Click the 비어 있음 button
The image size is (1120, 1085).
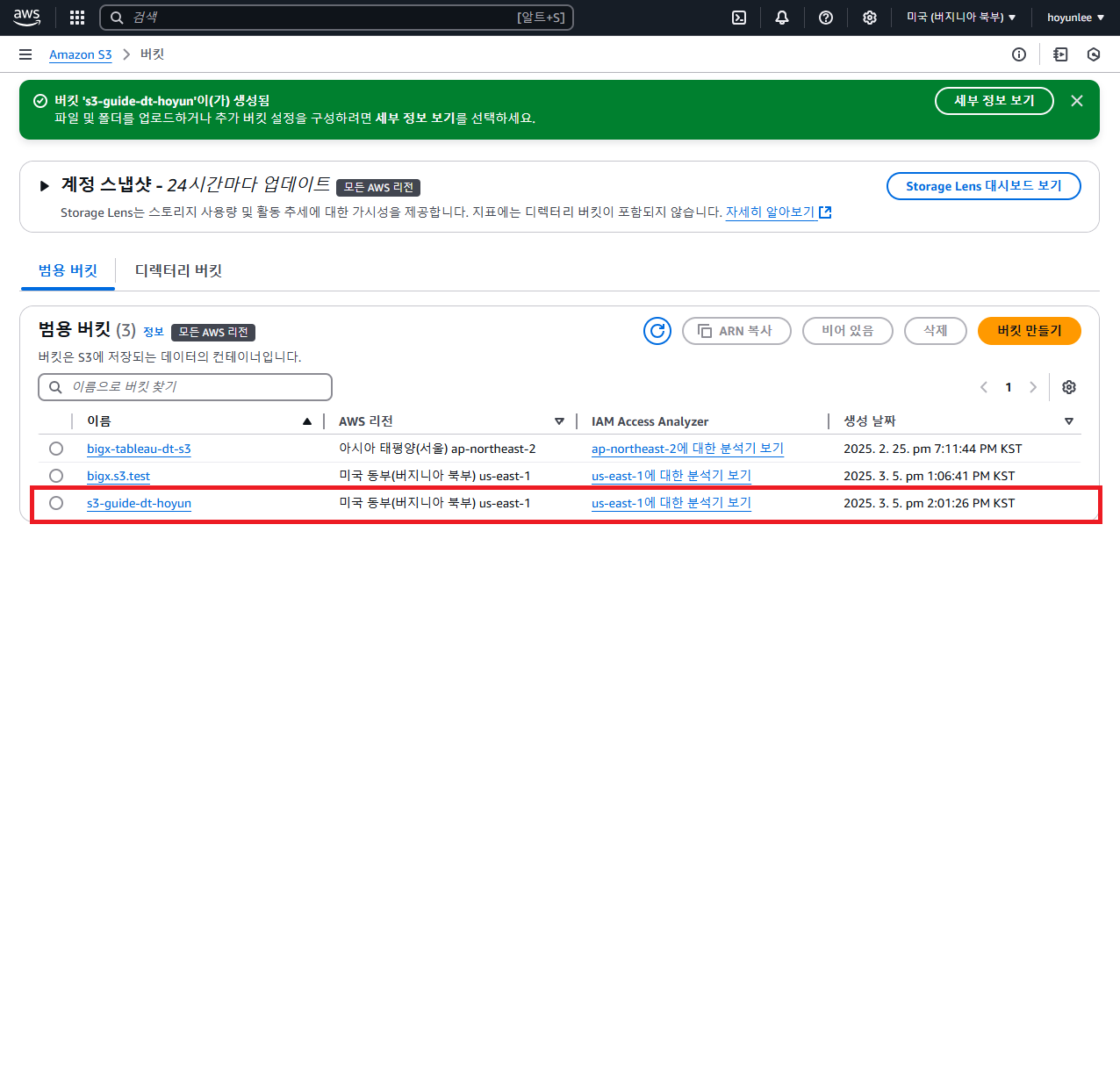[x=848, y=331]
